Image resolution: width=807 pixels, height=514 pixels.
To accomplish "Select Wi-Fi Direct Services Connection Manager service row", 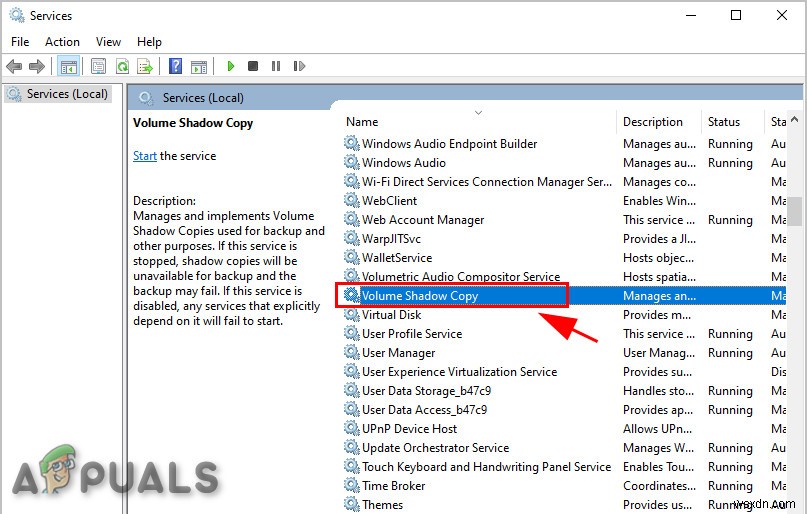I will pos(564,182).
